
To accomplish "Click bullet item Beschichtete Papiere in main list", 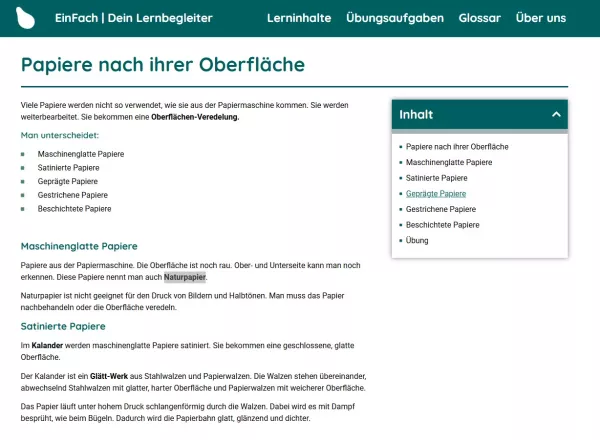I will tap(74, 209).
